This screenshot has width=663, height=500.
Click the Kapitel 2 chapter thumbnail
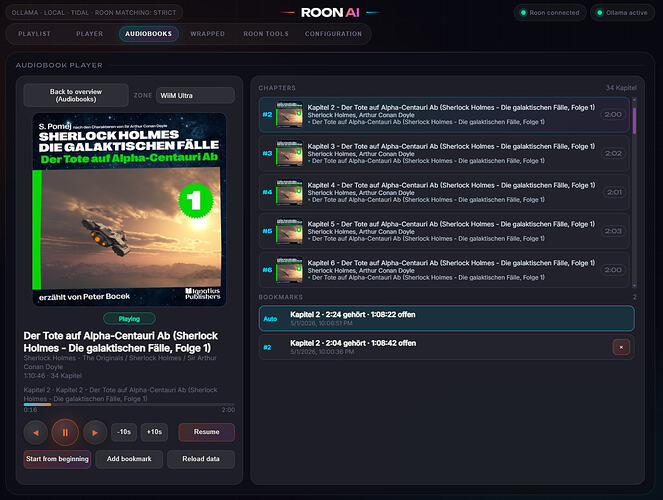(289, 114)
